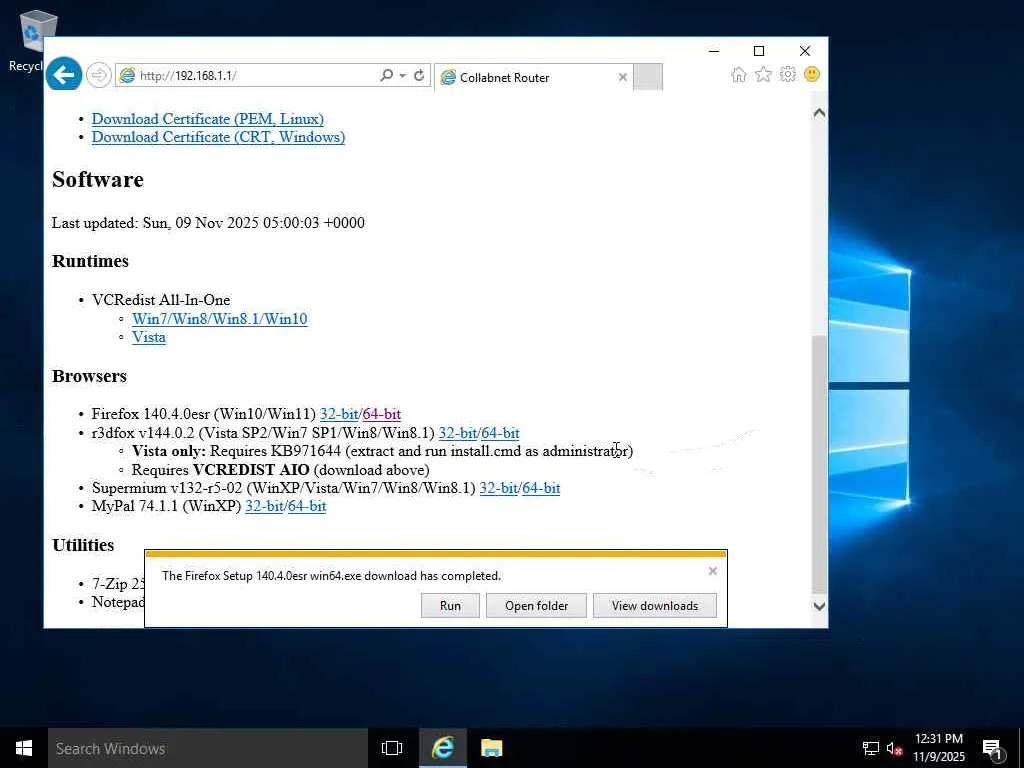Click Internet Explorer taskbar icon

point(443,748)
